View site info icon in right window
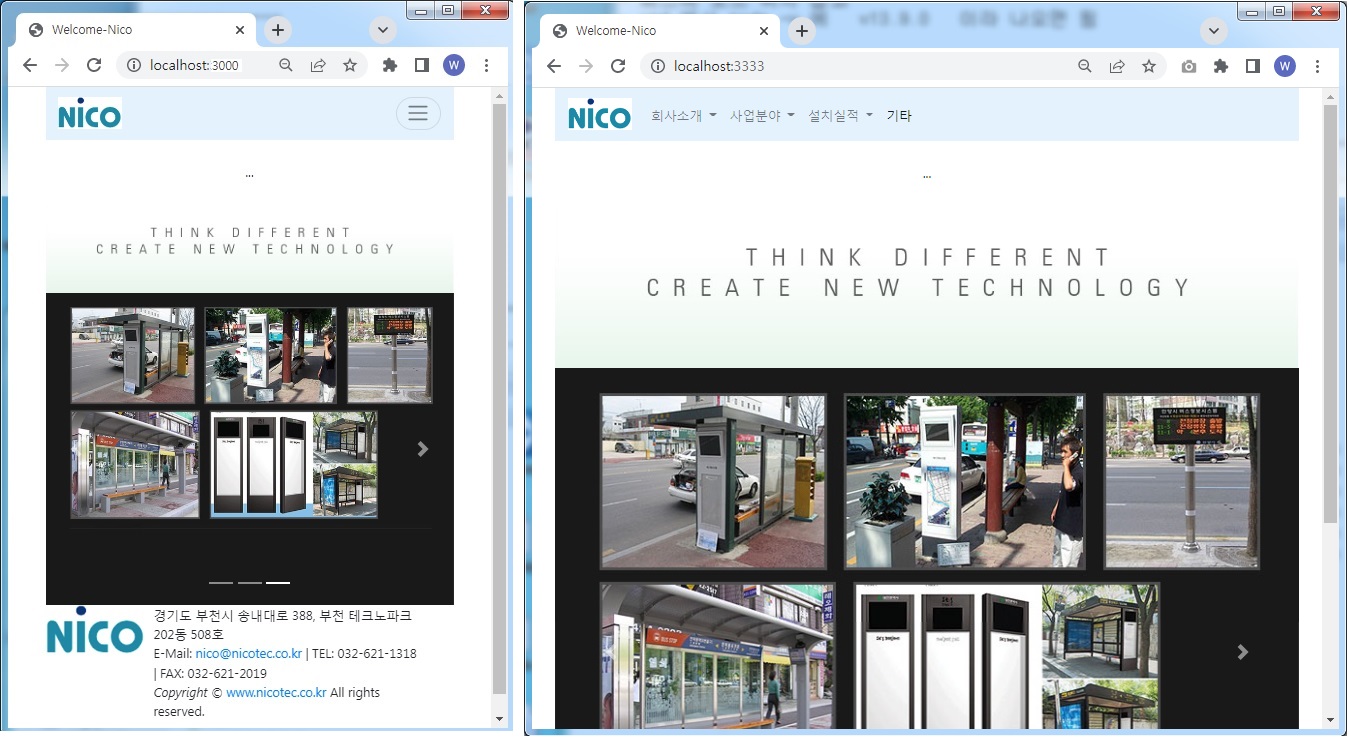This screenshot has width=1349, height=738. coord(658,66)
